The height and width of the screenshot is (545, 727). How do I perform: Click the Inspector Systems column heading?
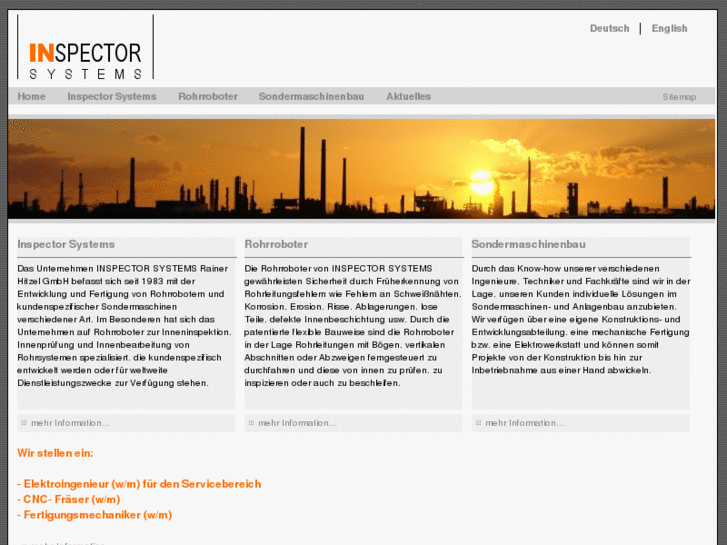click(x=66, y=244)
